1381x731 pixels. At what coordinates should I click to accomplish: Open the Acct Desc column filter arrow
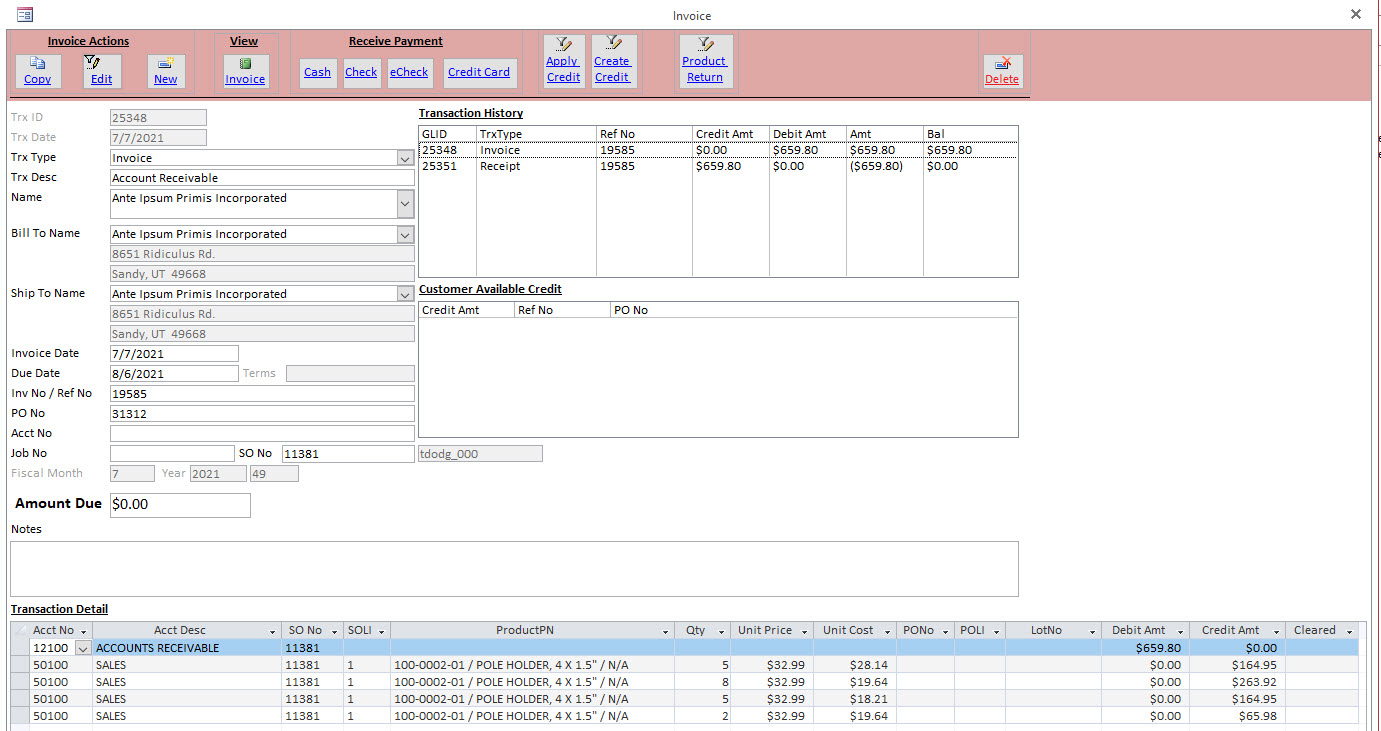click(273, 631)
